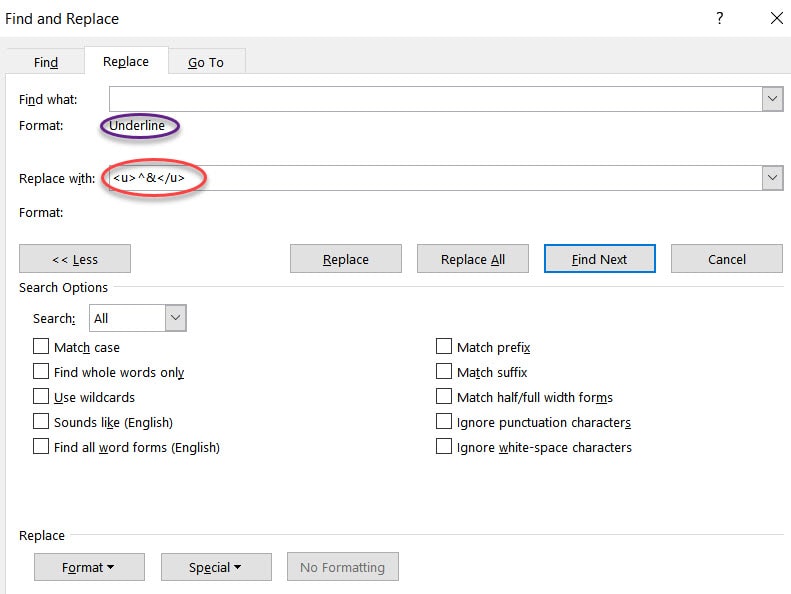Open the Search direction dropdown

tap(175, 318)
